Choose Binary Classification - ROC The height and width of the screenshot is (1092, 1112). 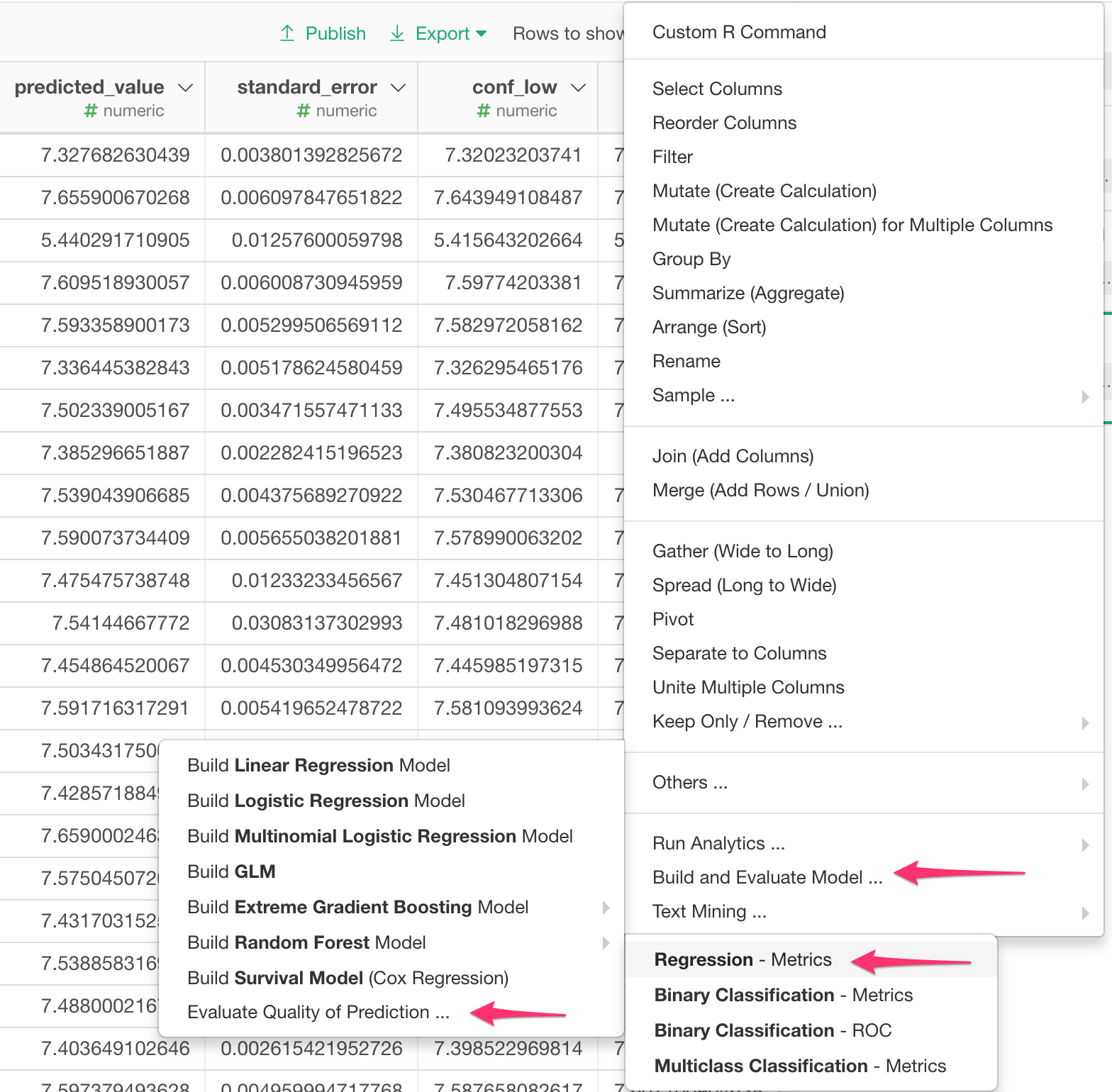[x=773, y=1030]
